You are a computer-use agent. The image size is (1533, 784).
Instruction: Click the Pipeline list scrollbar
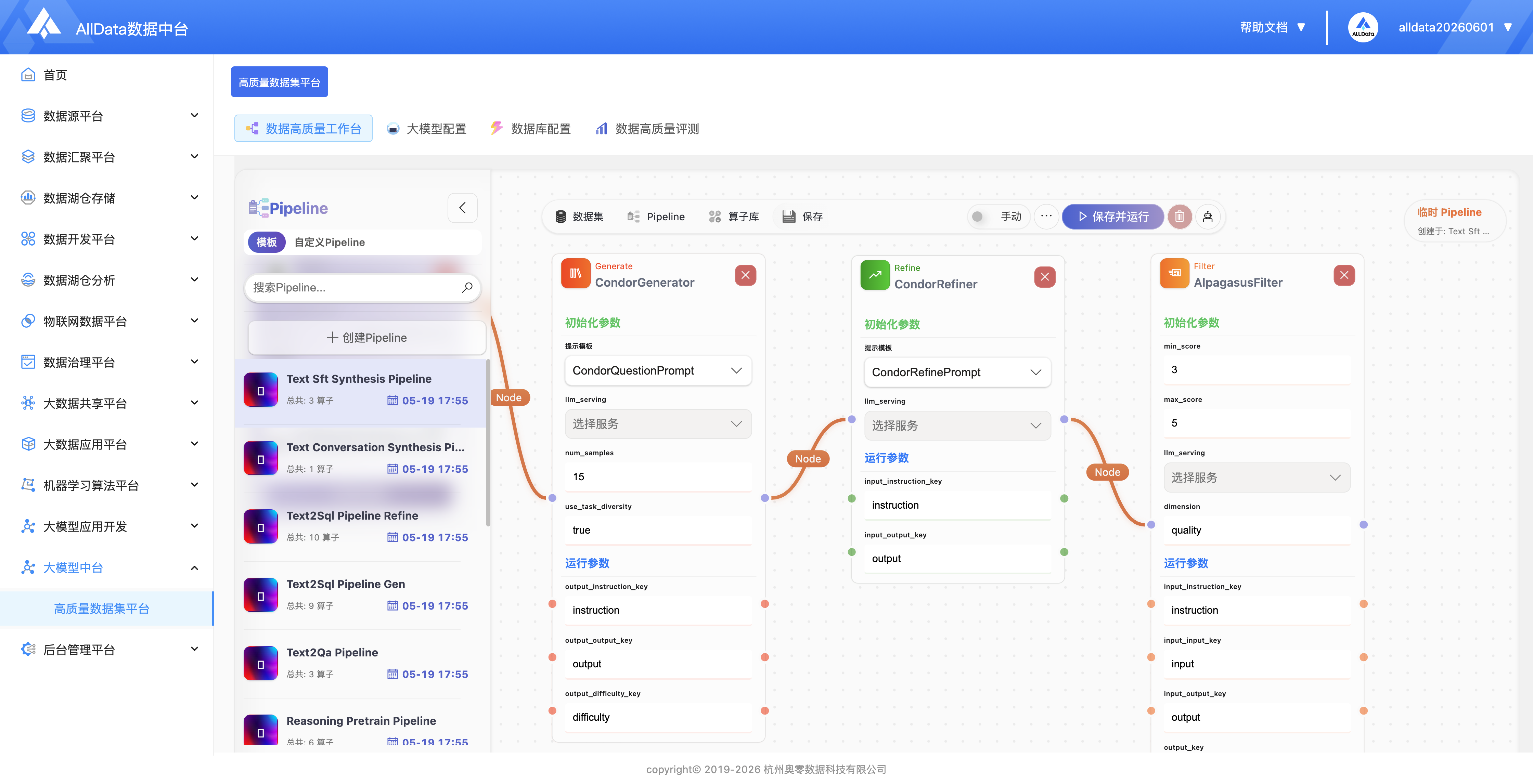pyautogui.click(x=488, y=443)
